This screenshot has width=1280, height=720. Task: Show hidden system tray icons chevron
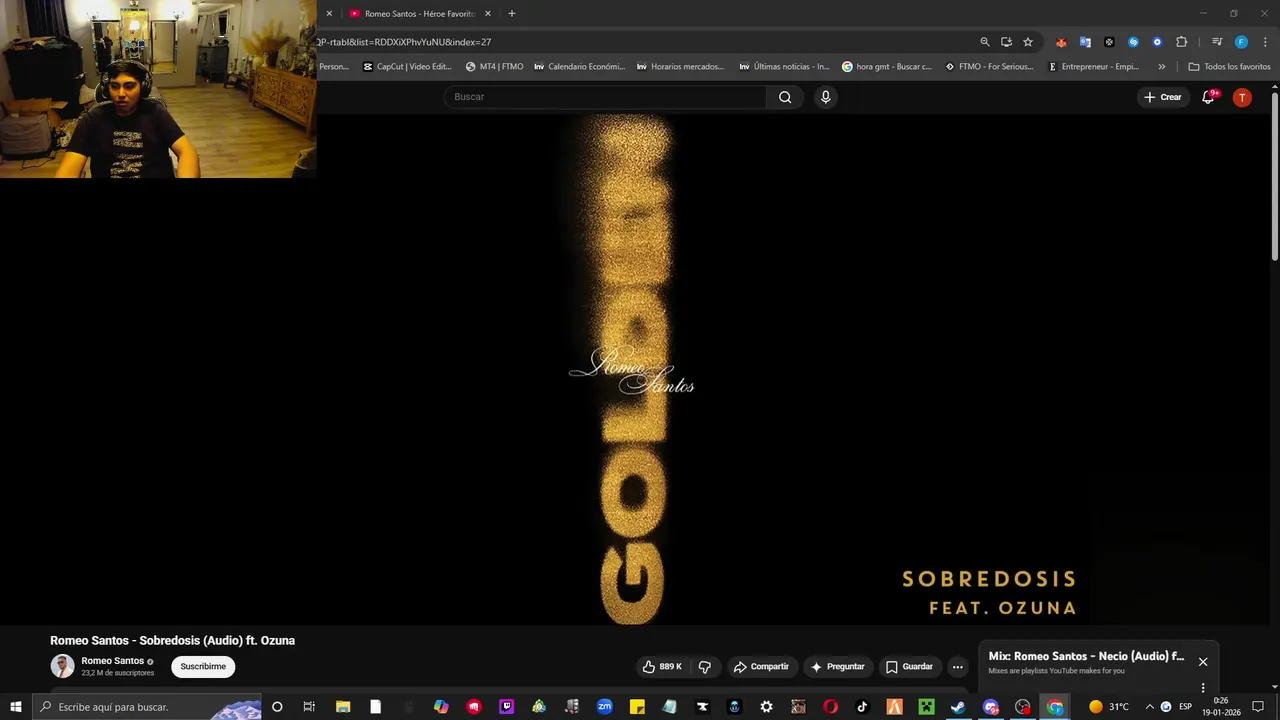pyautogui.click(x=1149, y=707)
